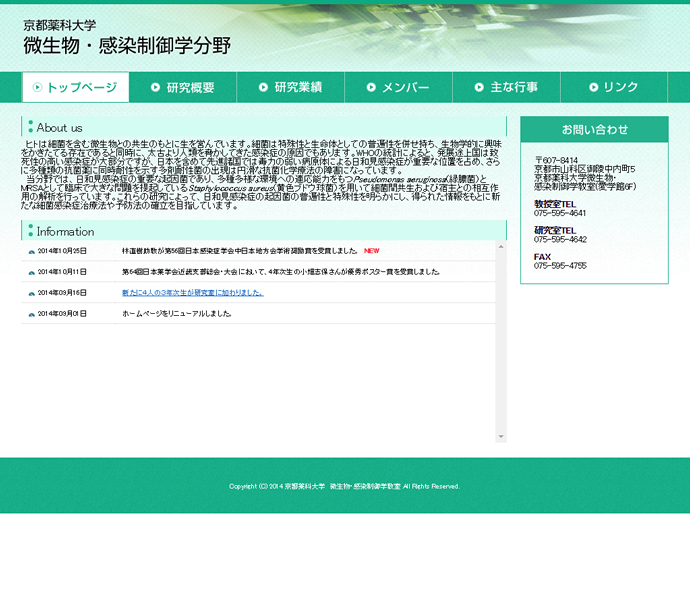The image size is (690, 600).
Task: Click play-arrow icon beside トップページ
Action: click(37, 87)
